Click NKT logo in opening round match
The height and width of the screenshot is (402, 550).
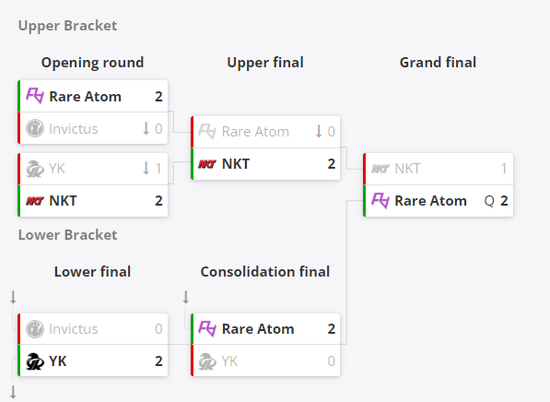click(35, 201)
